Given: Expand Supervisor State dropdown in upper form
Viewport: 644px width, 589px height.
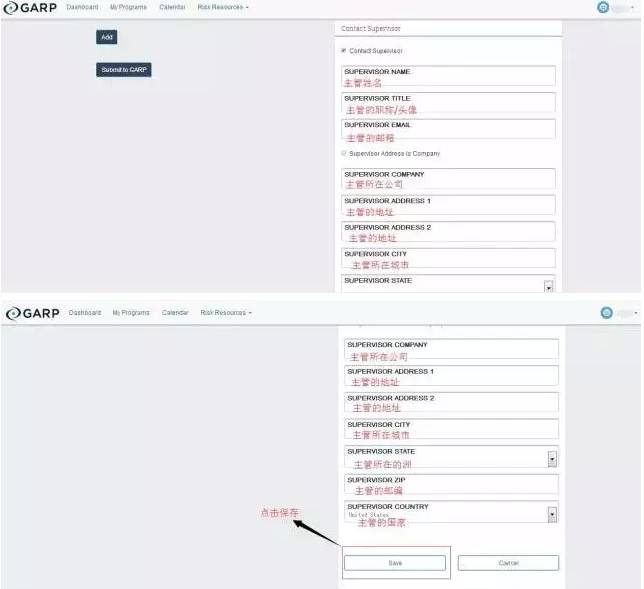Looking at the screenshot, I should (x=548, y=286).
